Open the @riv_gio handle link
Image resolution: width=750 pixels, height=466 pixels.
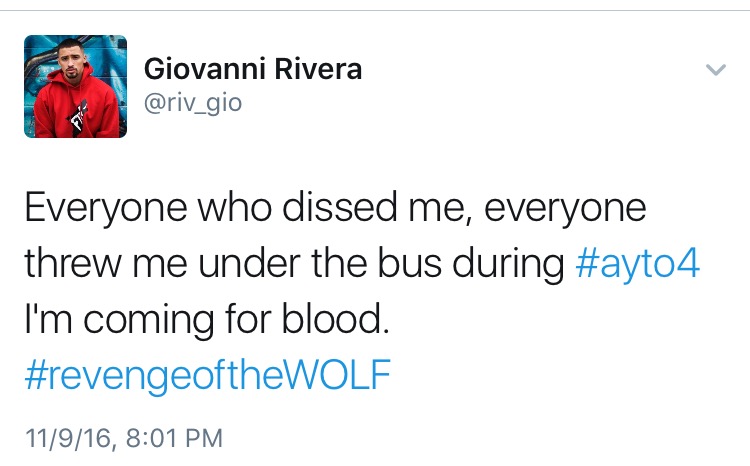193,103
